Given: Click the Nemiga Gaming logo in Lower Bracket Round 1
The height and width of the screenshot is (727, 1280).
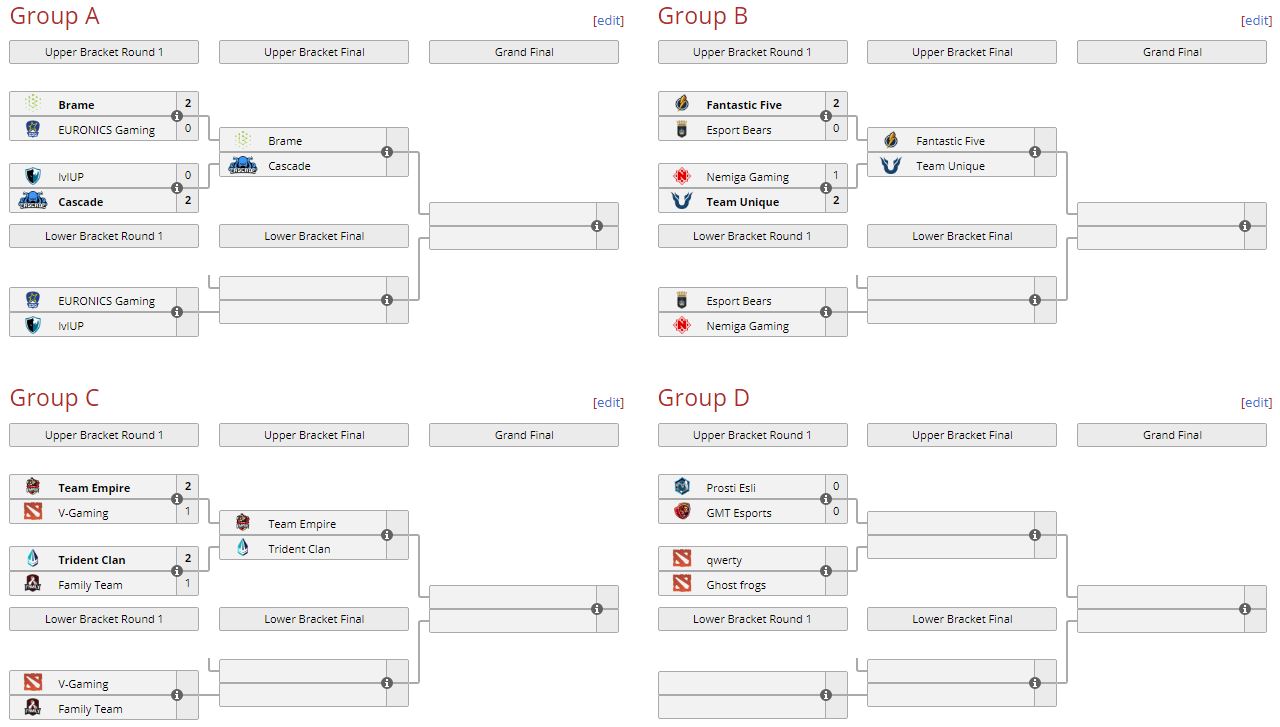Looking at the screenshot, I should click(682, 325).
